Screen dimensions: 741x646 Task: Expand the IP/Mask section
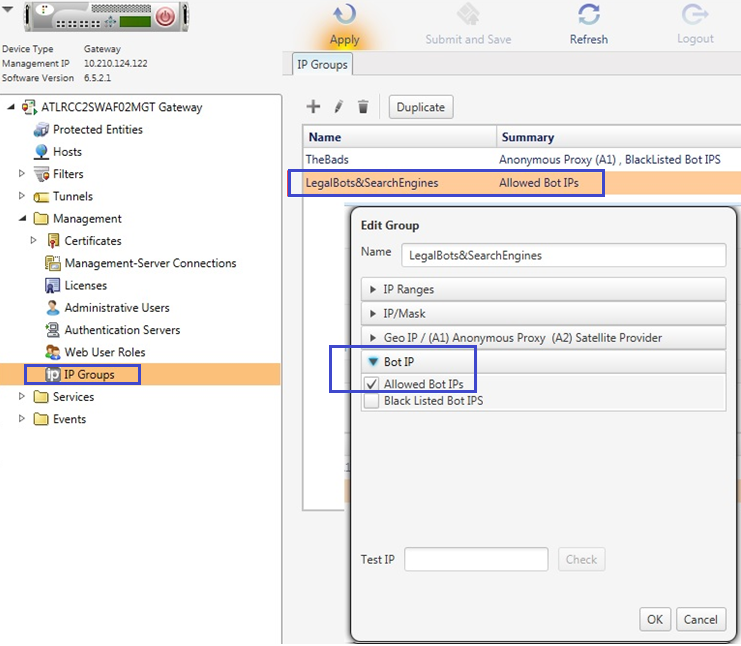[x=373, y=313]
